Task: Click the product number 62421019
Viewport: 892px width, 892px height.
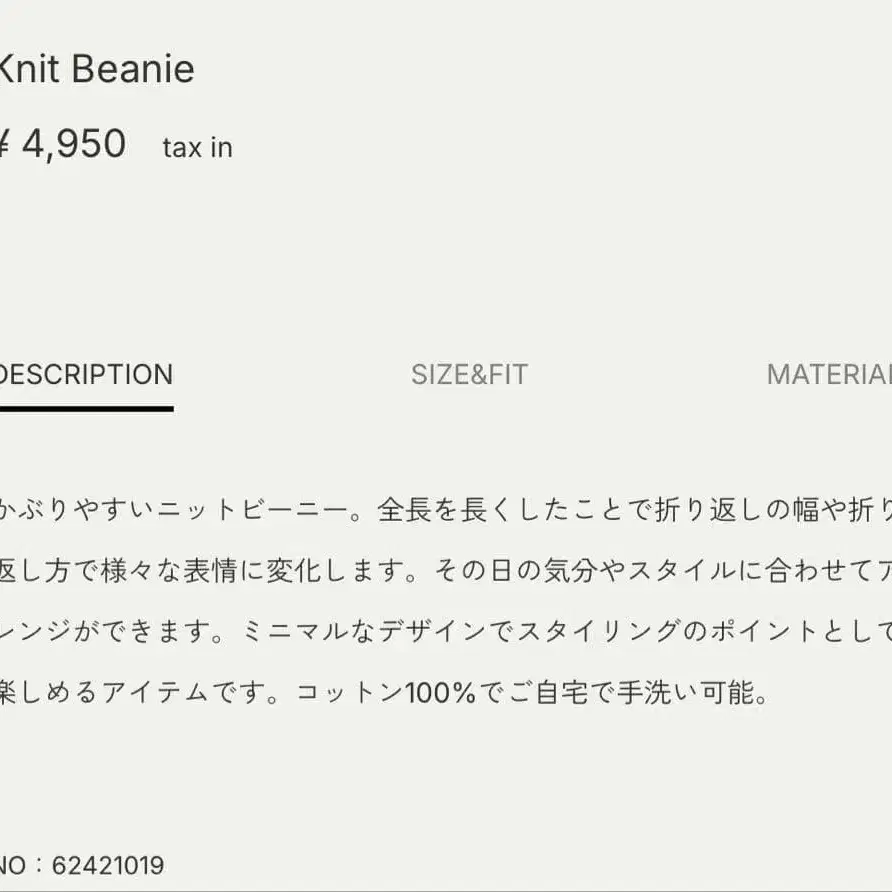Action: pyautogui.click(x=108, y=865)
